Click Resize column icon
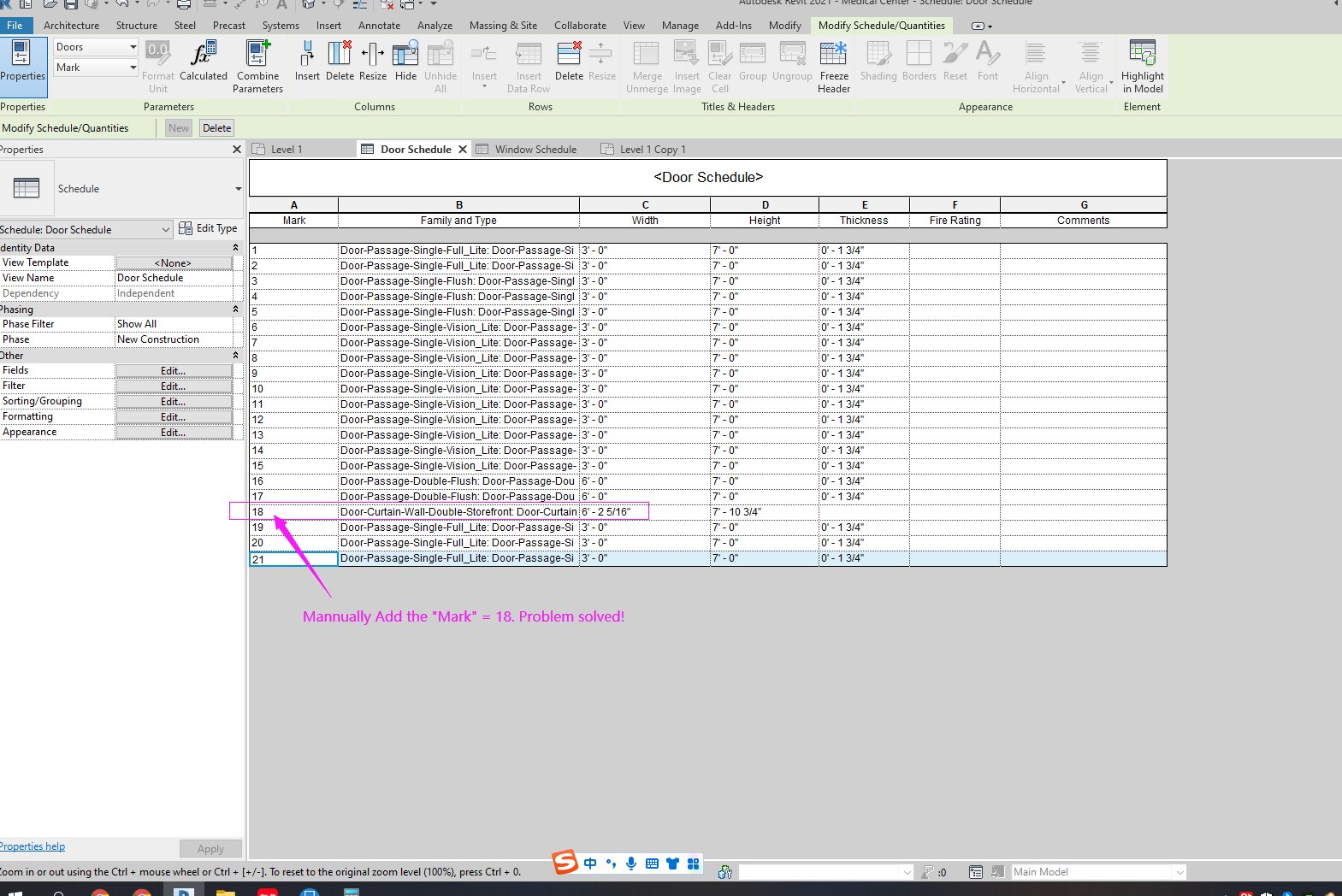1342x896 pixels. tap(373, 61)
